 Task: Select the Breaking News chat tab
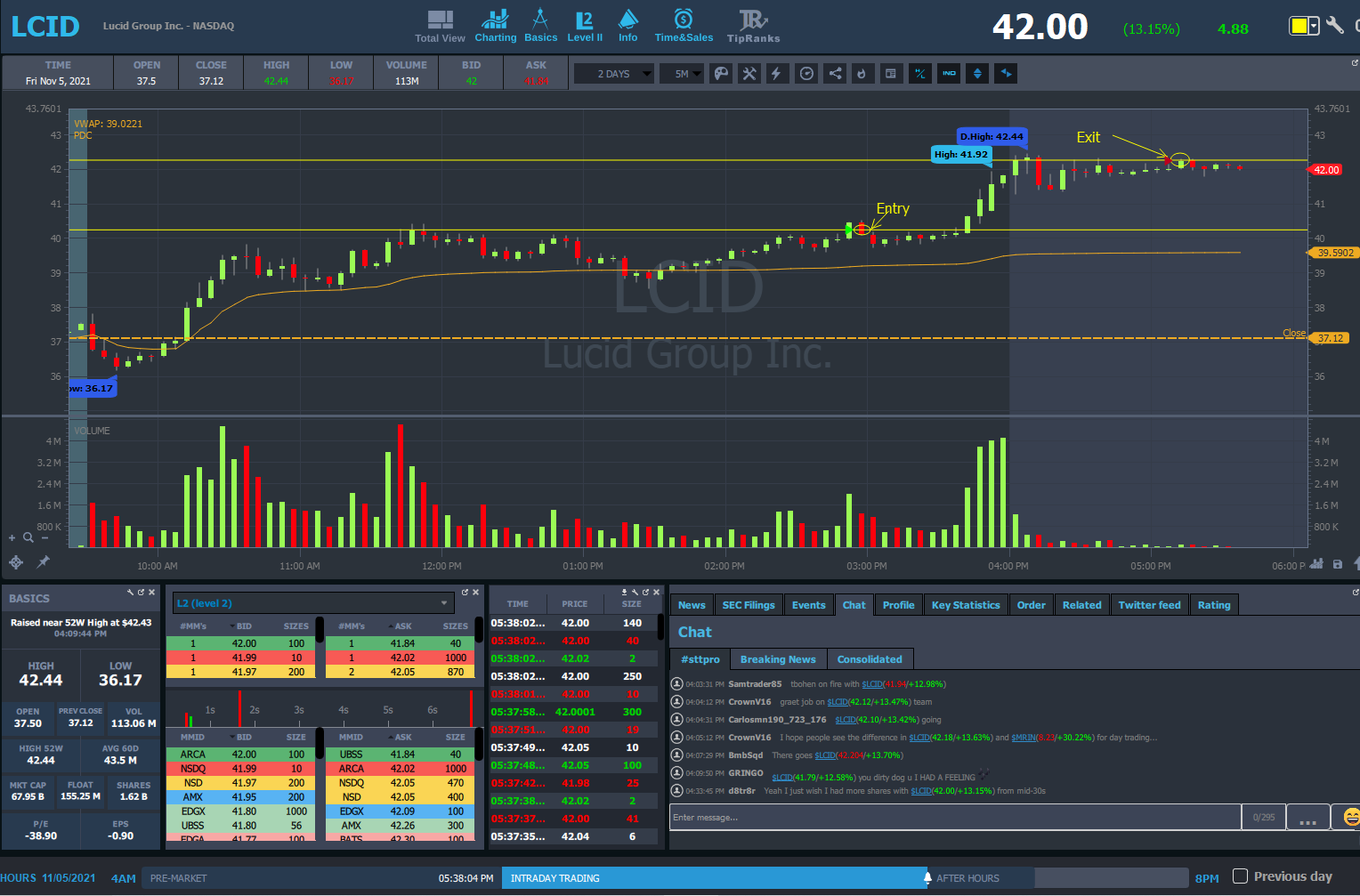coord(778,659)
